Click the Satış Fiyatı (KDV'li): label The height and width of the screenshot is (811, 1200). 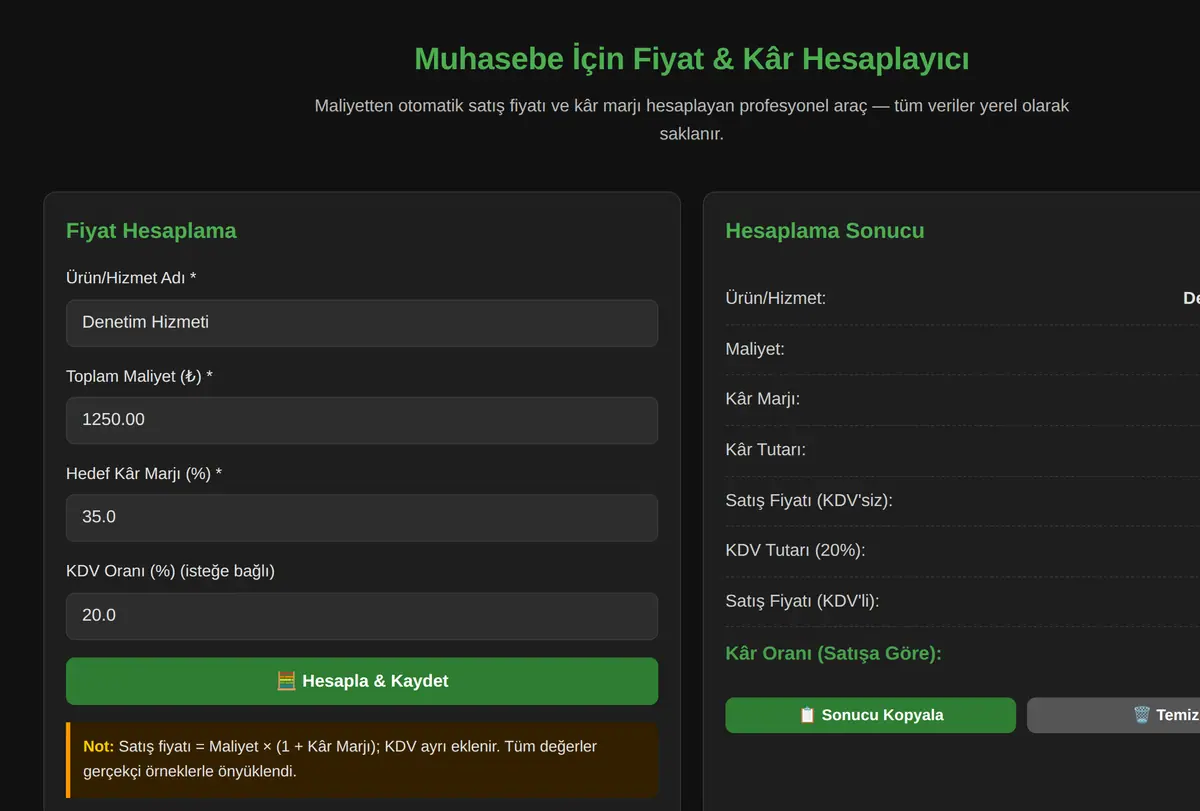(x=802, y=601)
